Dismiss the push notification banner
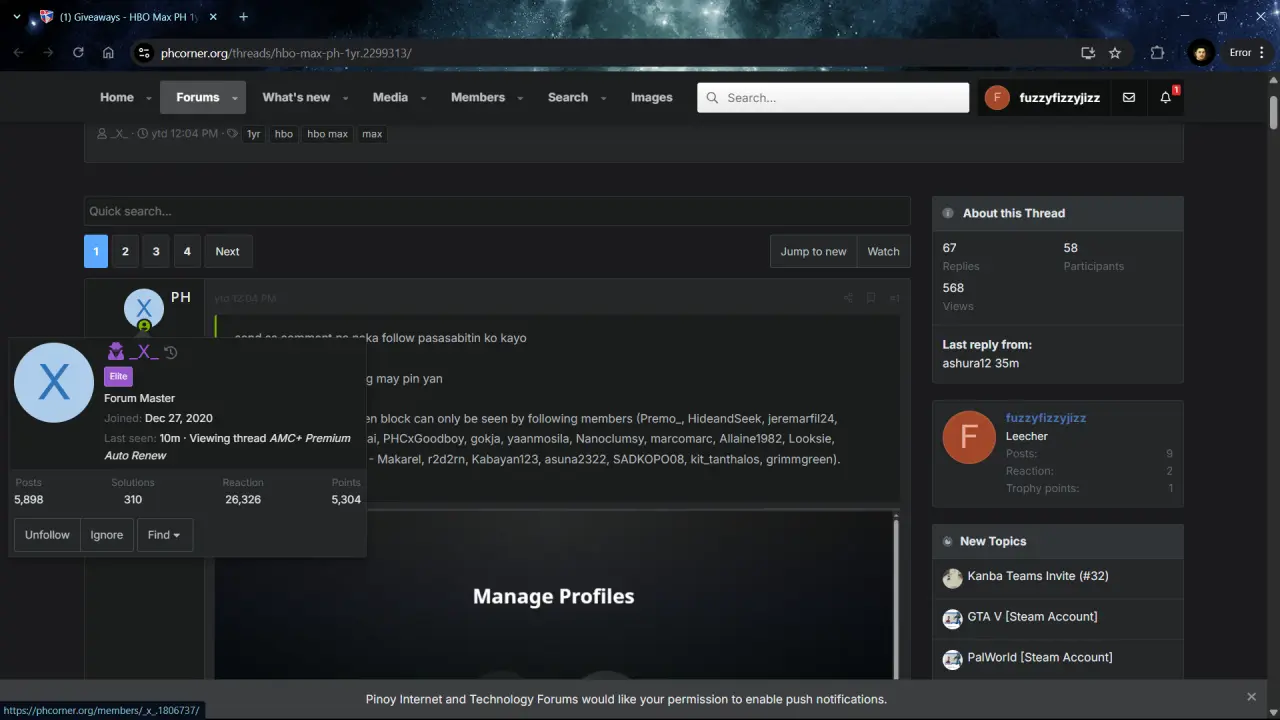 pyautogui.click(x=1251, y=697)
